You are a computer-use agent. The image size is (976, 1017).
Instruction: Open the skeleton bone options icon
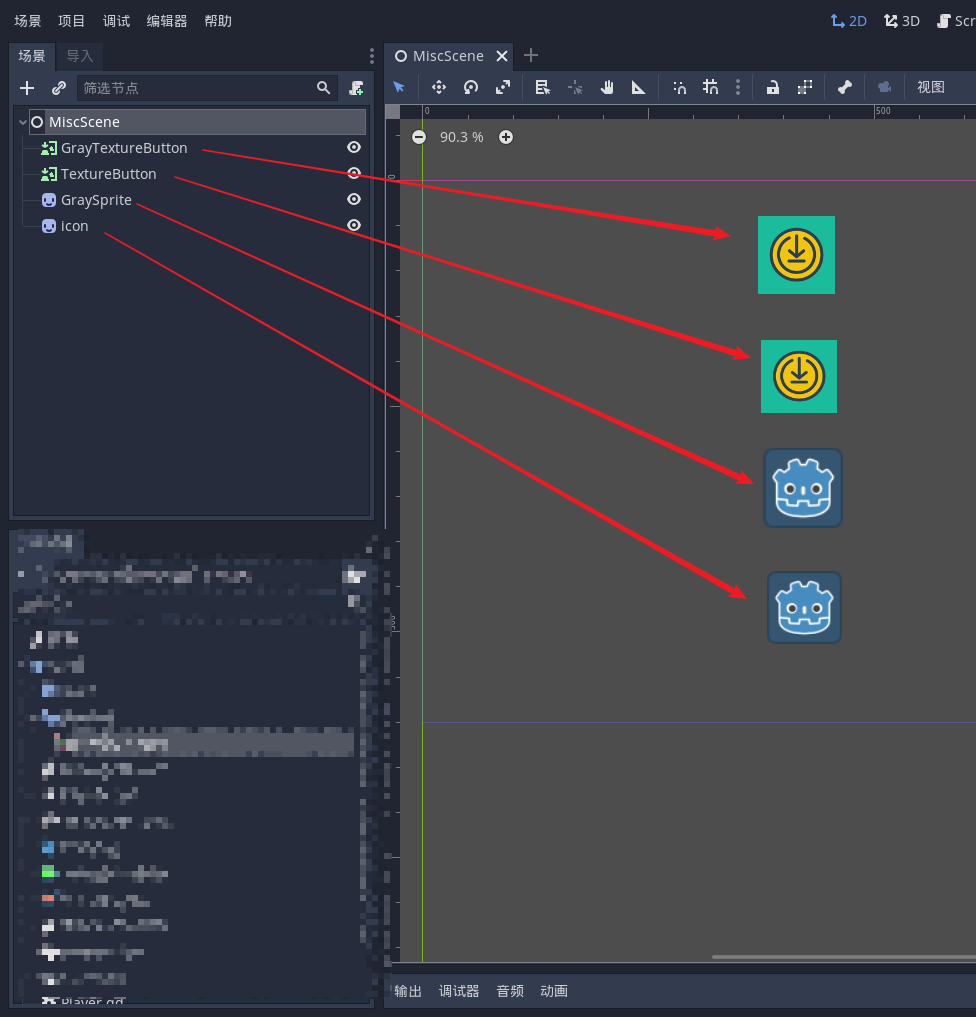coord(845,88)
